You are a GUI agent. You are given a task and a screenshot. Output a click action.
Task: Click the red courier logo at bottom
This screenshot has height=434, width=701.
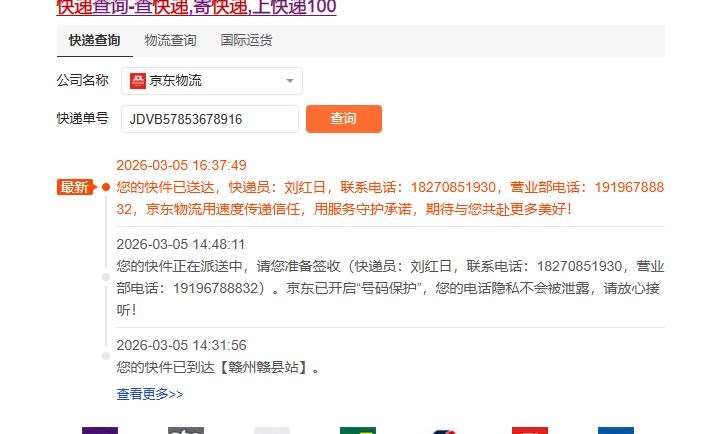pos(529,430)
